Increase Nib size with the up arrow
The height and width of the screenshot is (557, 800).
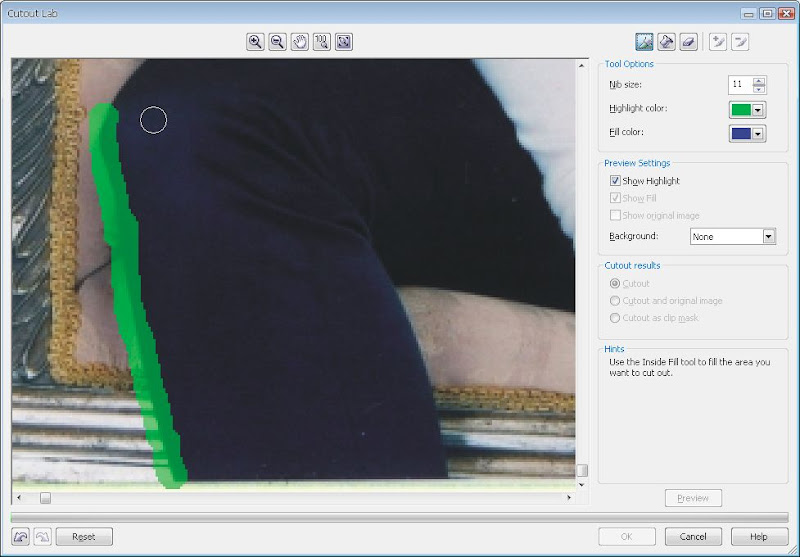pos(759,81)
